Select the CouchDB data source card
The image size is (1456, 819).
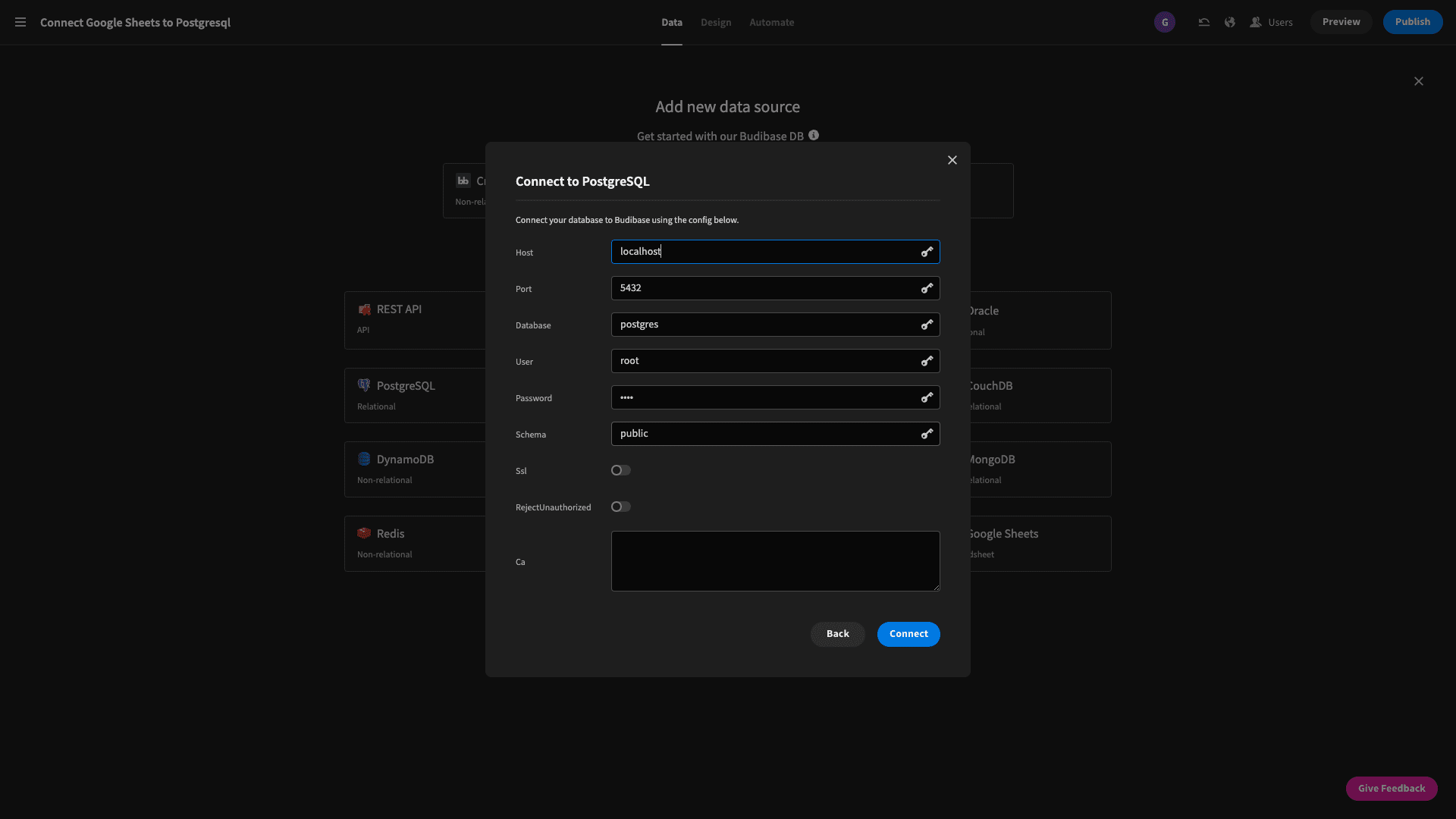(x=1040, y=395)
